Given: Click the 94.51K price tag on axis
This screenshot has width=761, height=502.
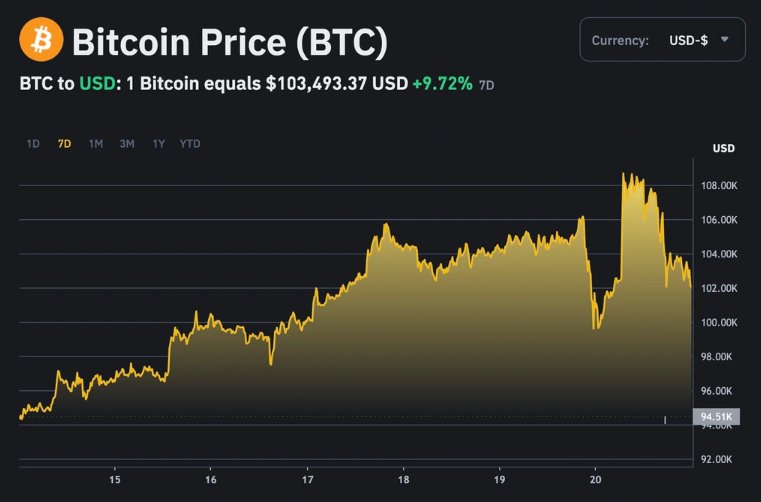Looking at the screenshot, I should click(715, 417).
